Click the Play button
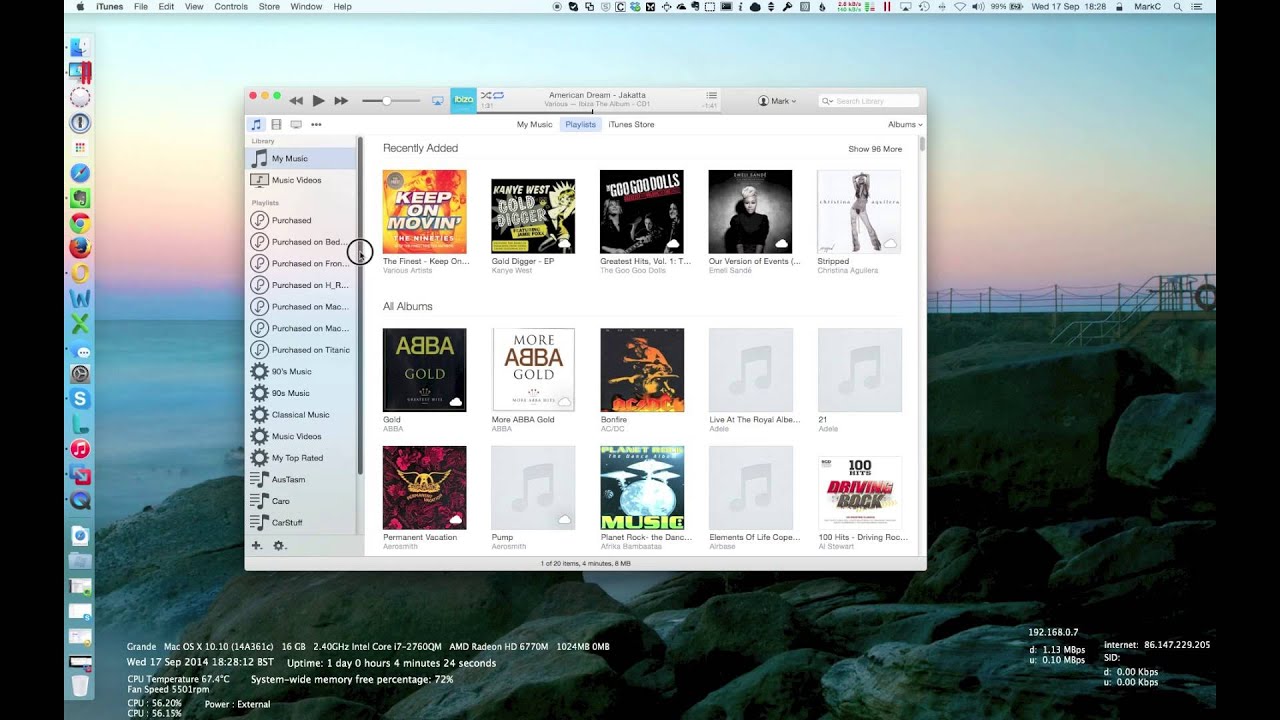1280x720 pixels. pos(318,101)
